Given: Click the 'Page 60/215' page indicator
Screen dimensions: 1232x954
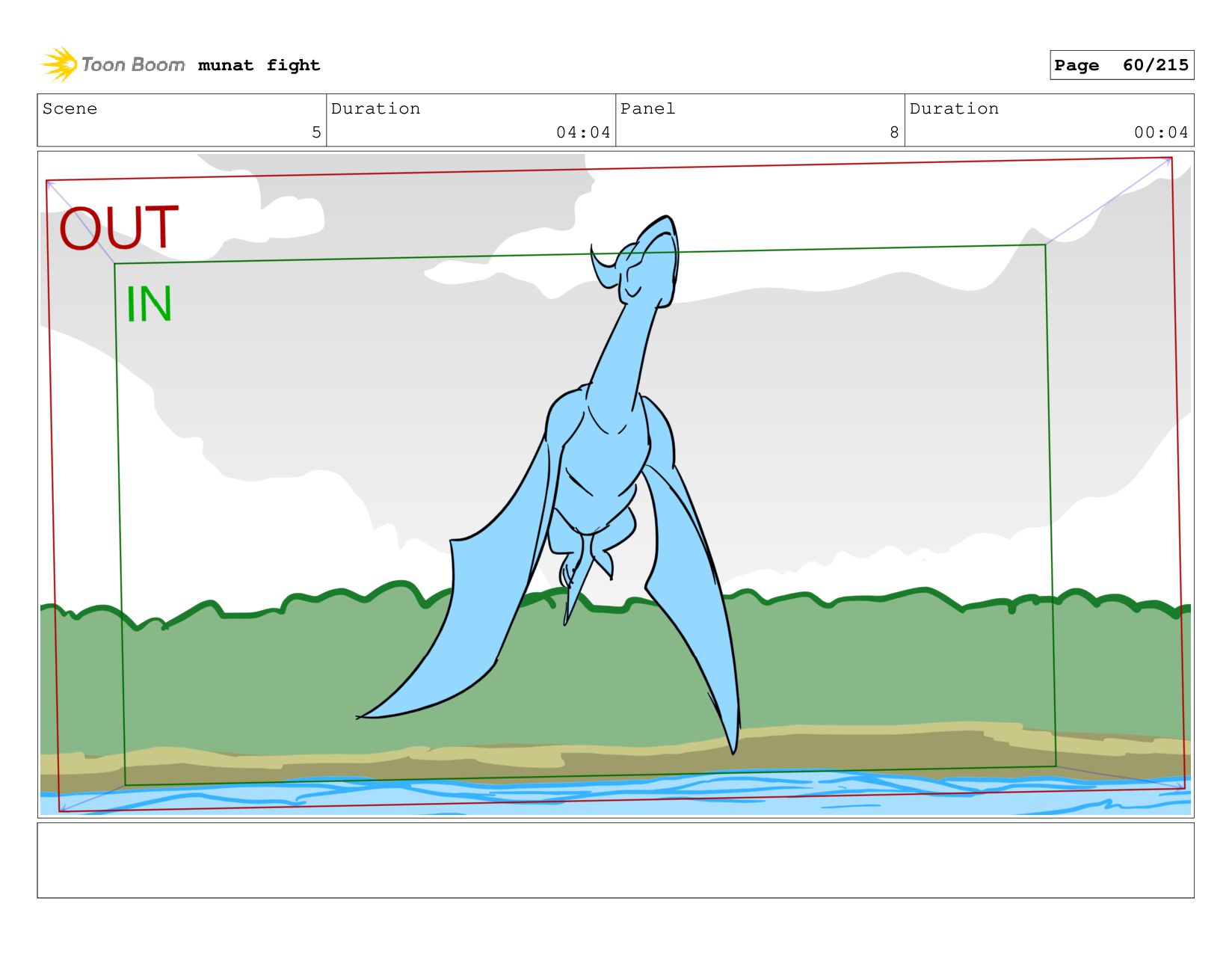Looking at the screenshot, I should point(1121,65).
